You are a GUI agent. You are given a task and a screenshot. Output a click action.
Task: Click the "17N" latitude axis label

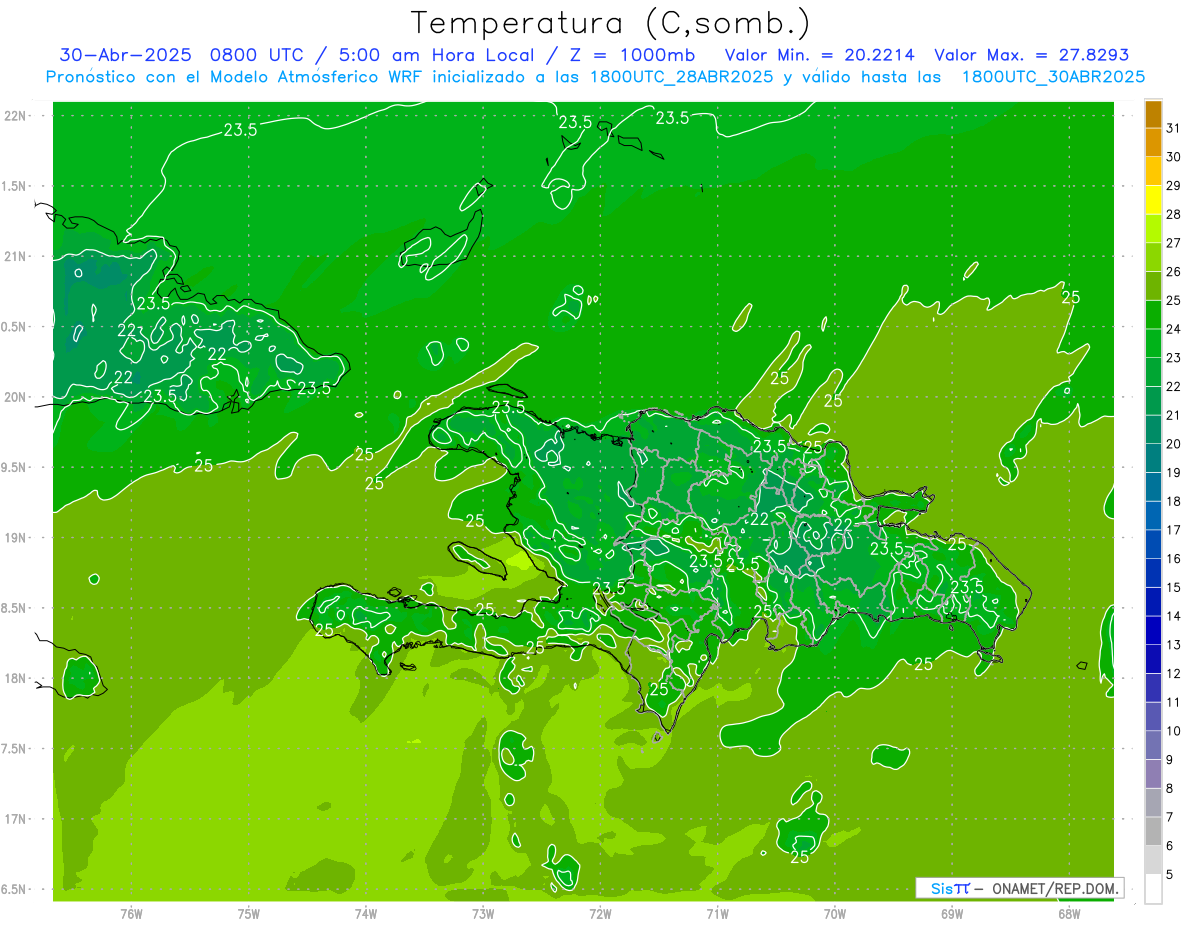pos(15,819)
